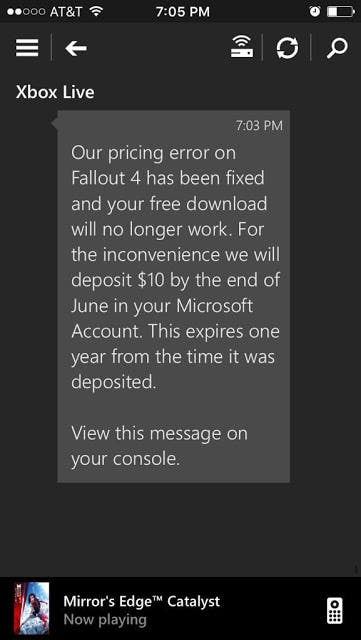
Task: Tap the AT&T carrier label
Action: [x=66, y=11]
